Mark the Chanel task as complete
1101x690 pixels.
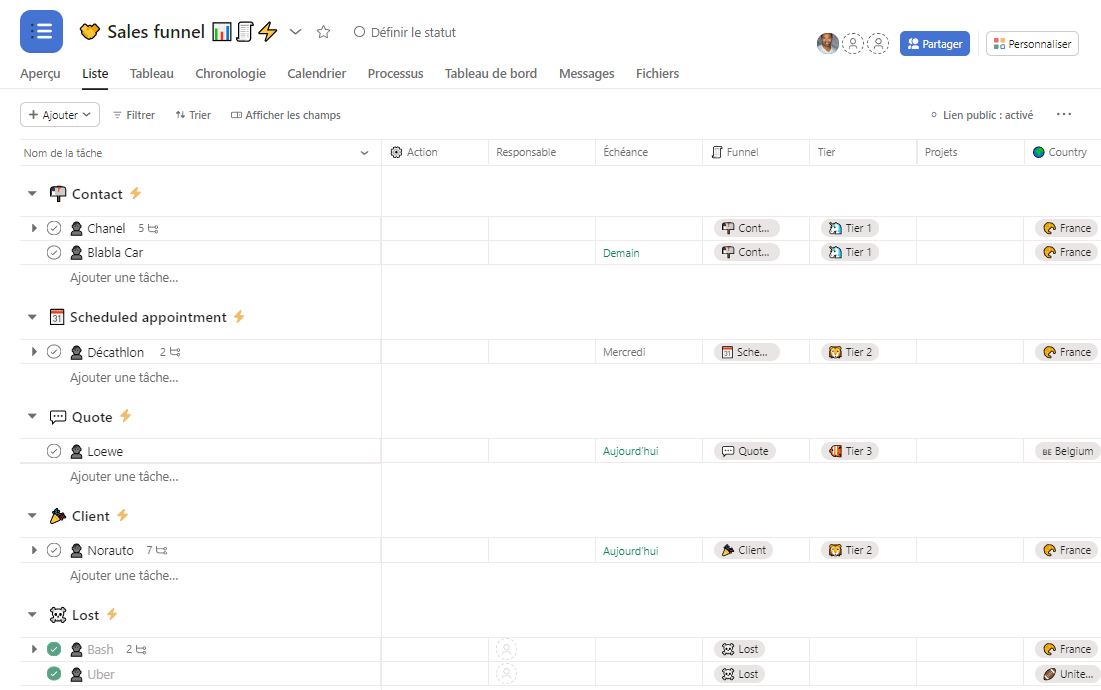(54, 228)
